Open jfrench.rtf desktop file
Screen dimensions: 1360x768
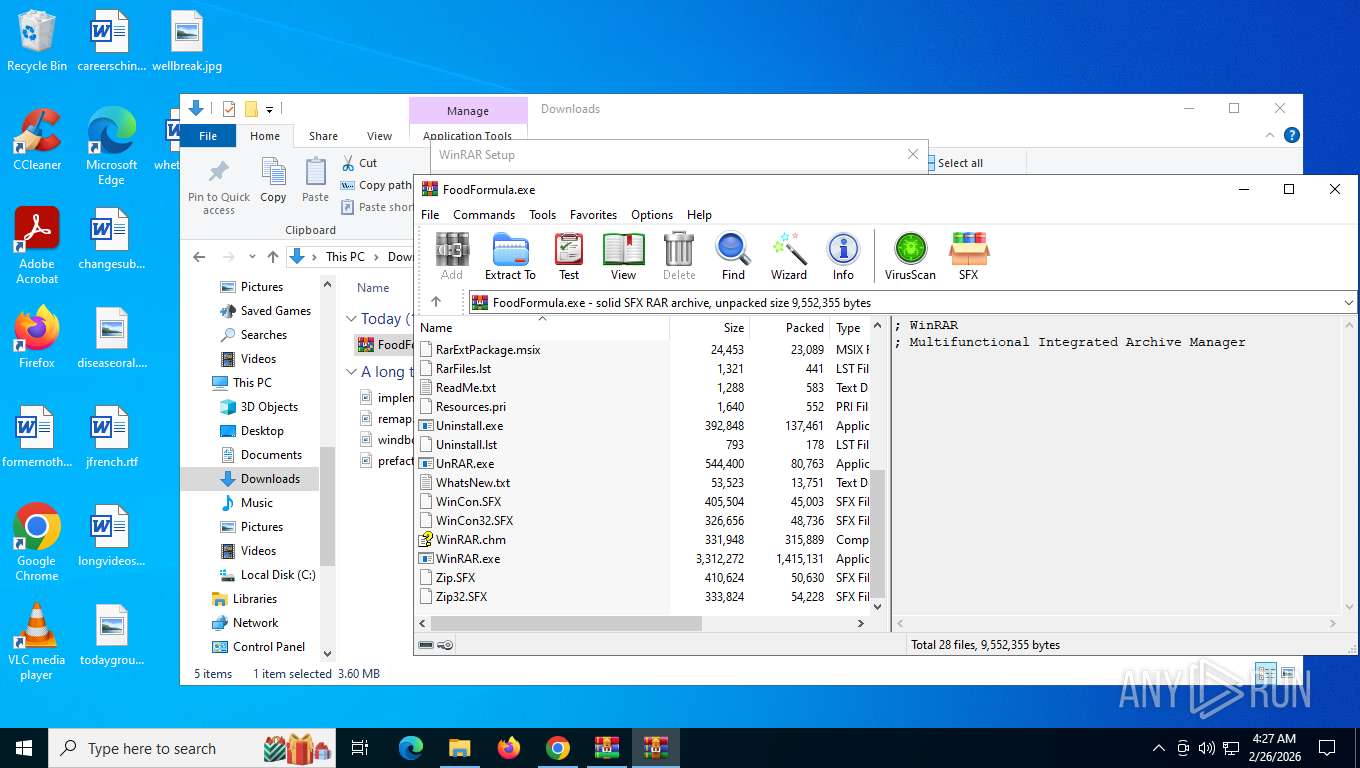111,437
